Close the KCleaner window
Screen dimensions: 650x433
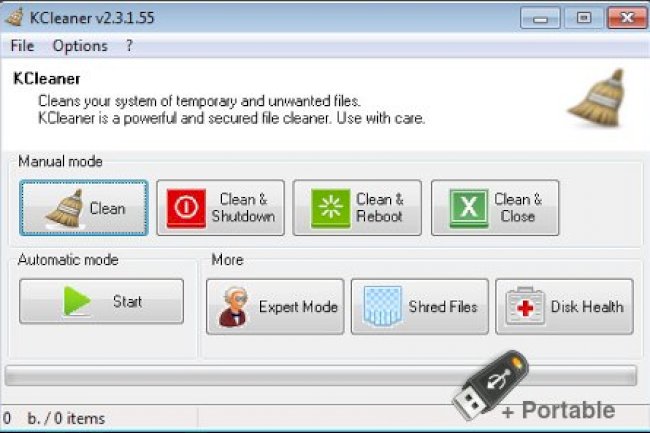pyautogui.click(x=627, y=18)
